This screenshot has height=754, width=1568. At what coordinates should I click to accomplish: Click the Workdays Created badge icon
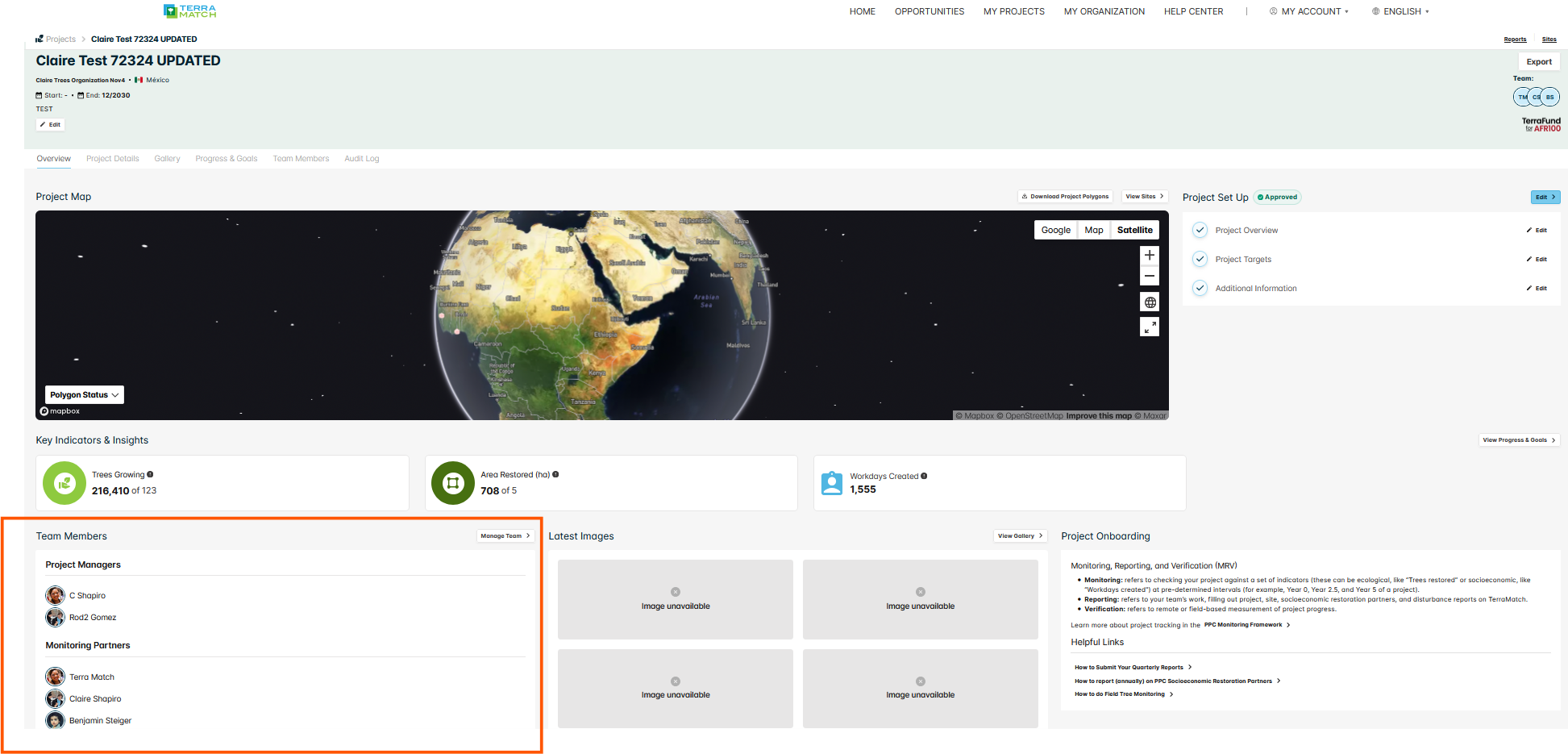pyautogui.click(x=831, y=483)
